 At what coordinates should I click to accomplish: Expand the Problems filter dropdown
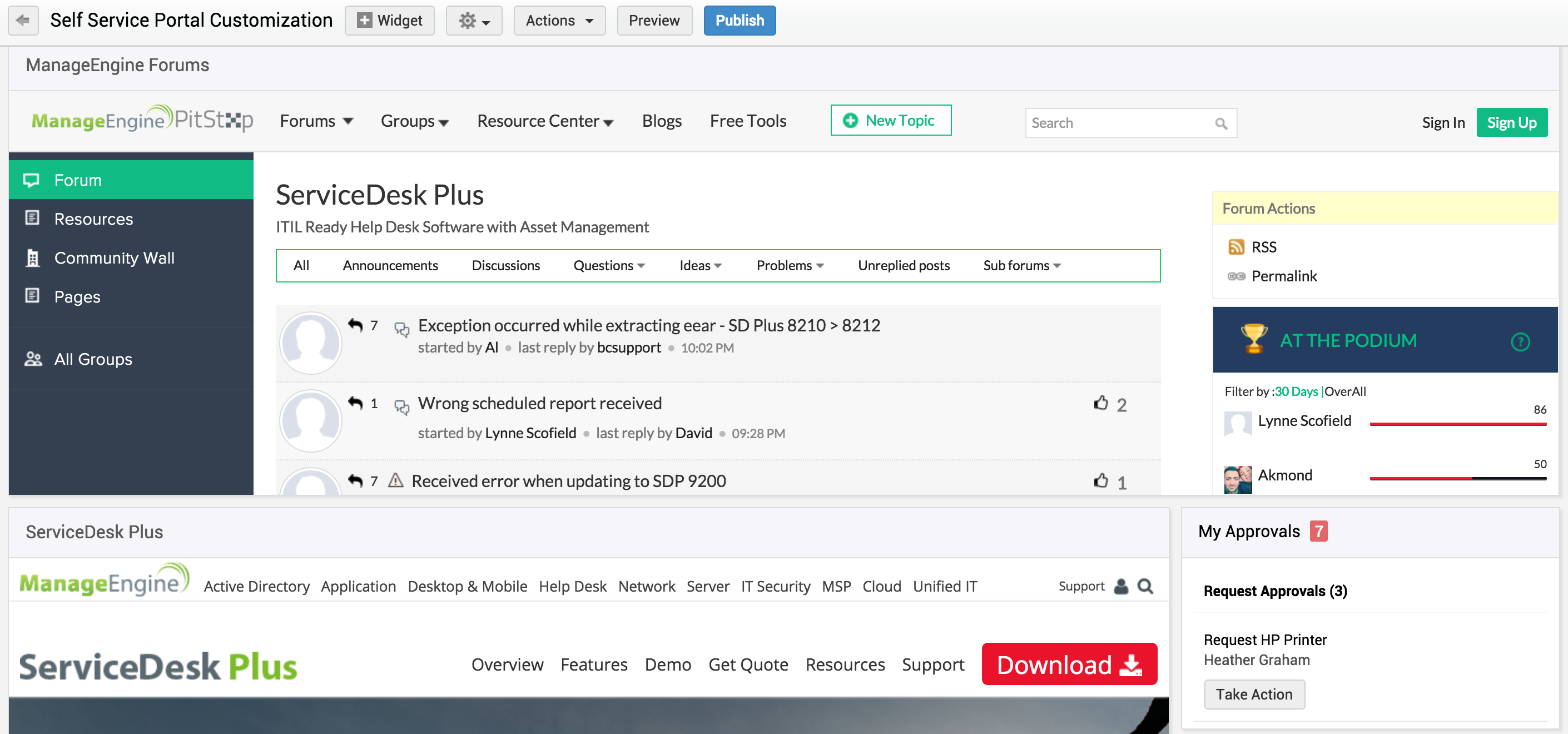pyautogui.click(x=790, y=265)
